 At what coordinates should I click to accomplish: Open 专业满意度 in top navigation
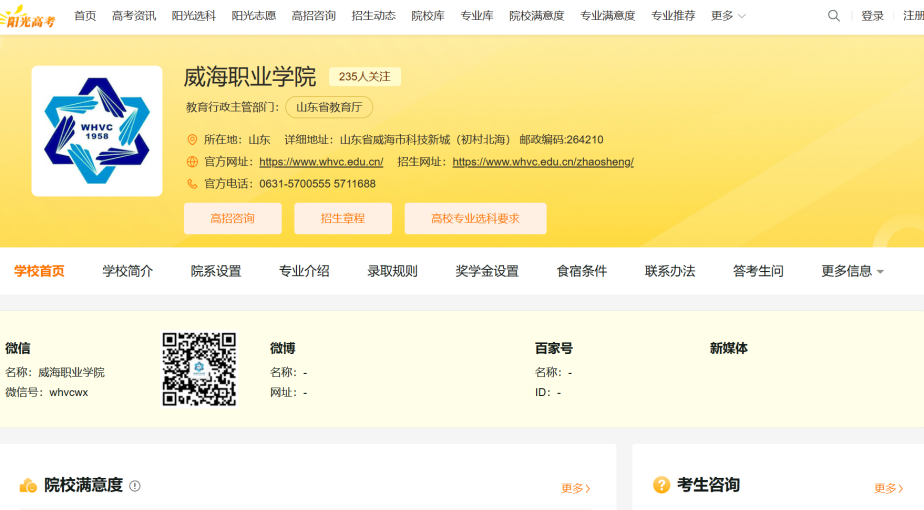[x=608, y=16]
